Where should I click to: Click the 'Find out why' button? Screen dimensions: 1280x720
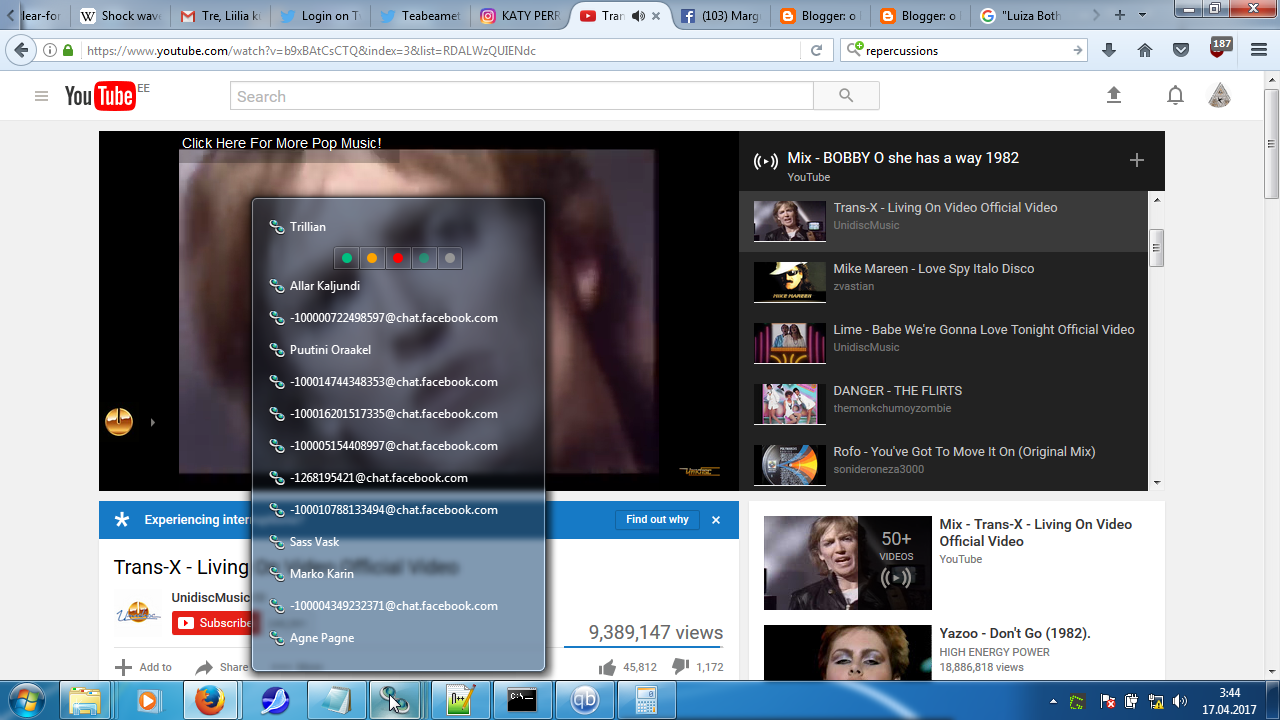tap(657, 520)
